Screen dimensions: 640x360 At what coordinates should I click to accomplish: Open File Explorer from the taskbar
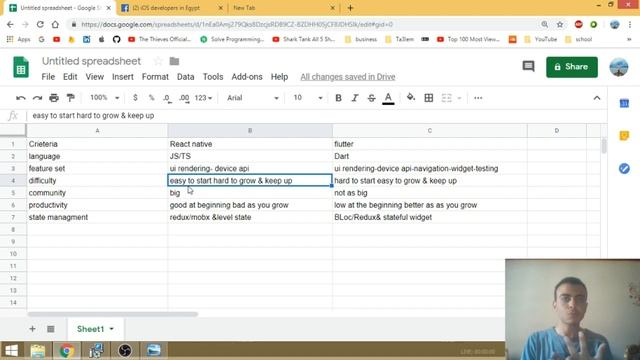(38, 351)
